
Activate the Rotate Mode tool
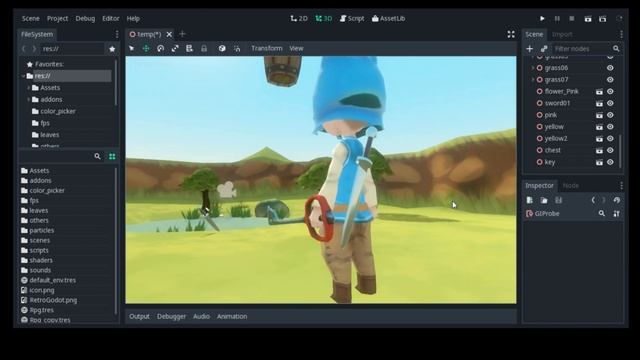[x=160, y=48]
